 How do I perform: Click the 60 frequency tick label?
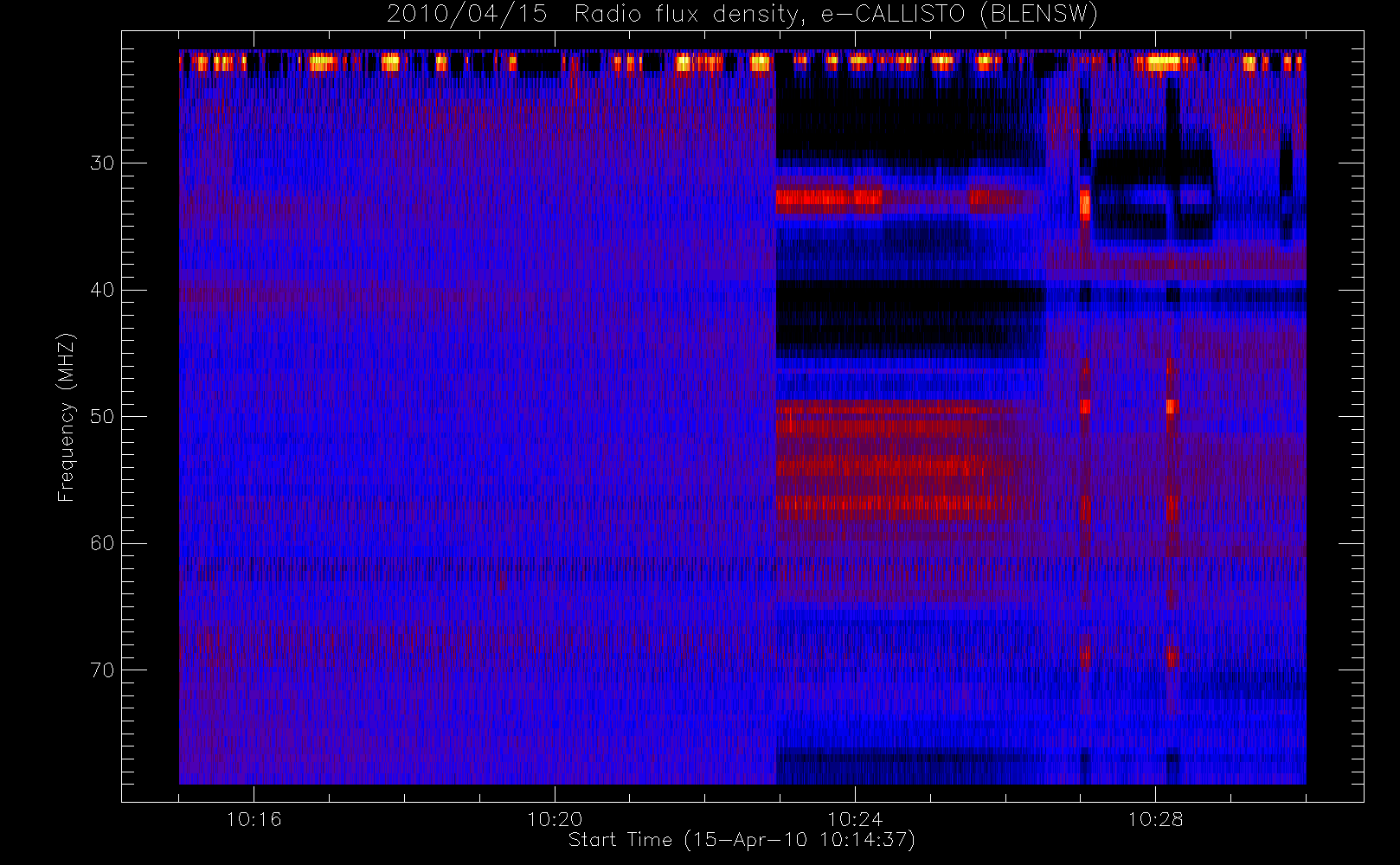point(102,543)
